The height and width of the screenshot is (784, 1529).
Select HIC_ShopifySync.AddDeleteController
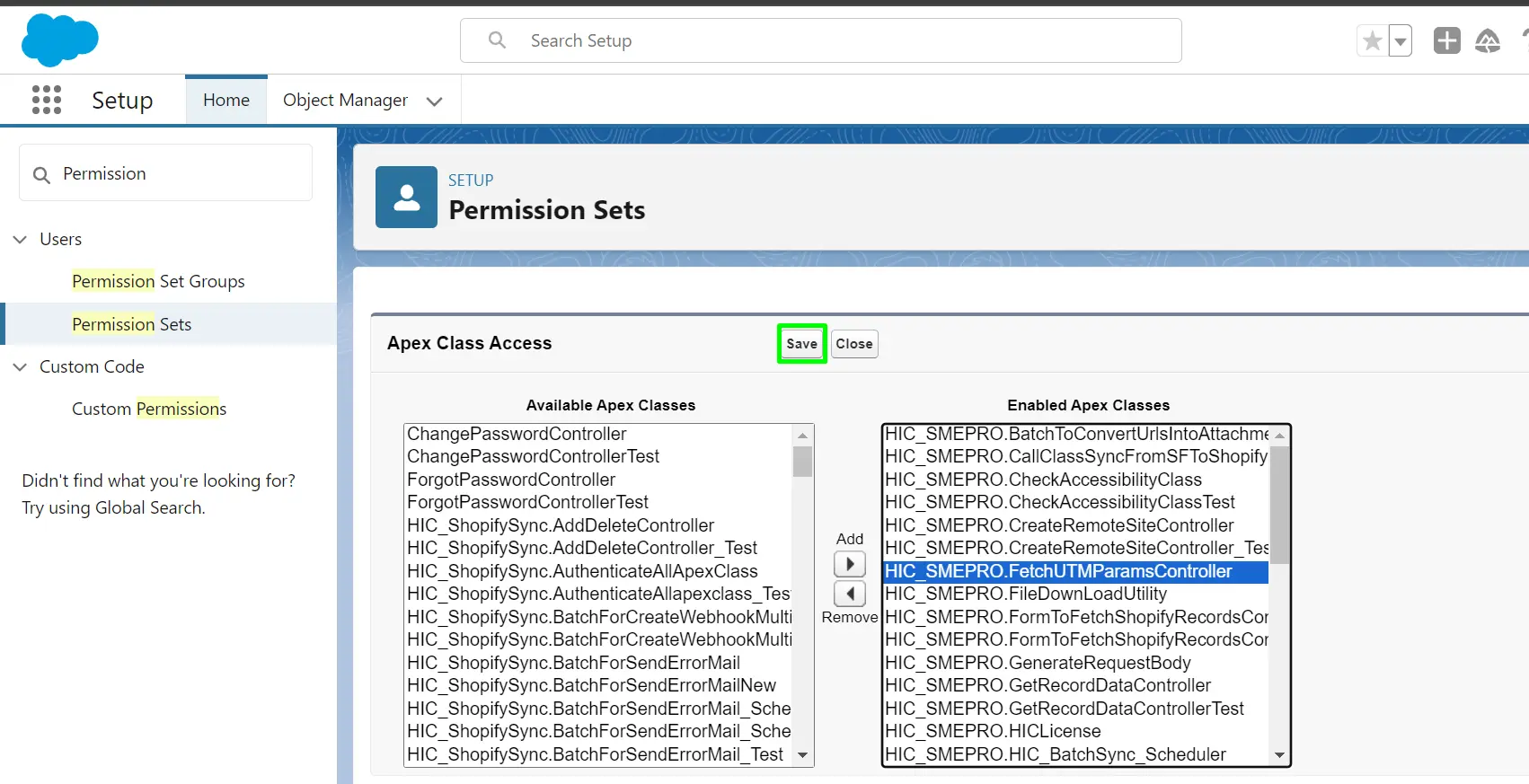598,525
